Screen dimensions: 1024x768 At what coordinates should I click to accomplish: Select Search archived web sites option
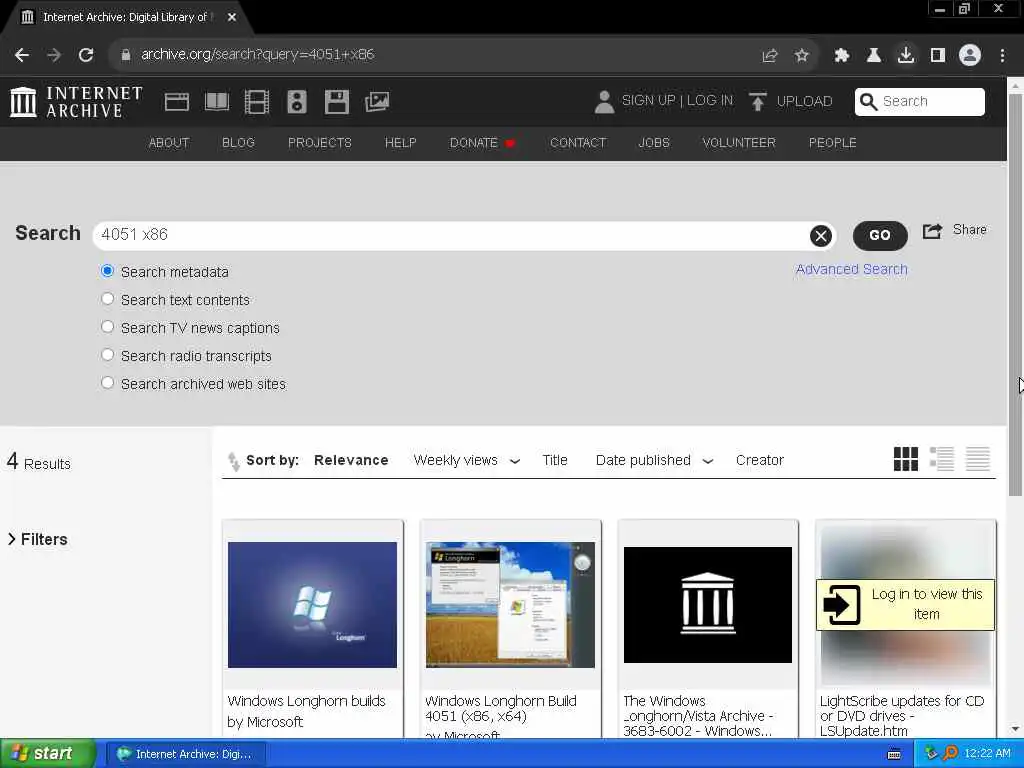[x=108, y=383]
